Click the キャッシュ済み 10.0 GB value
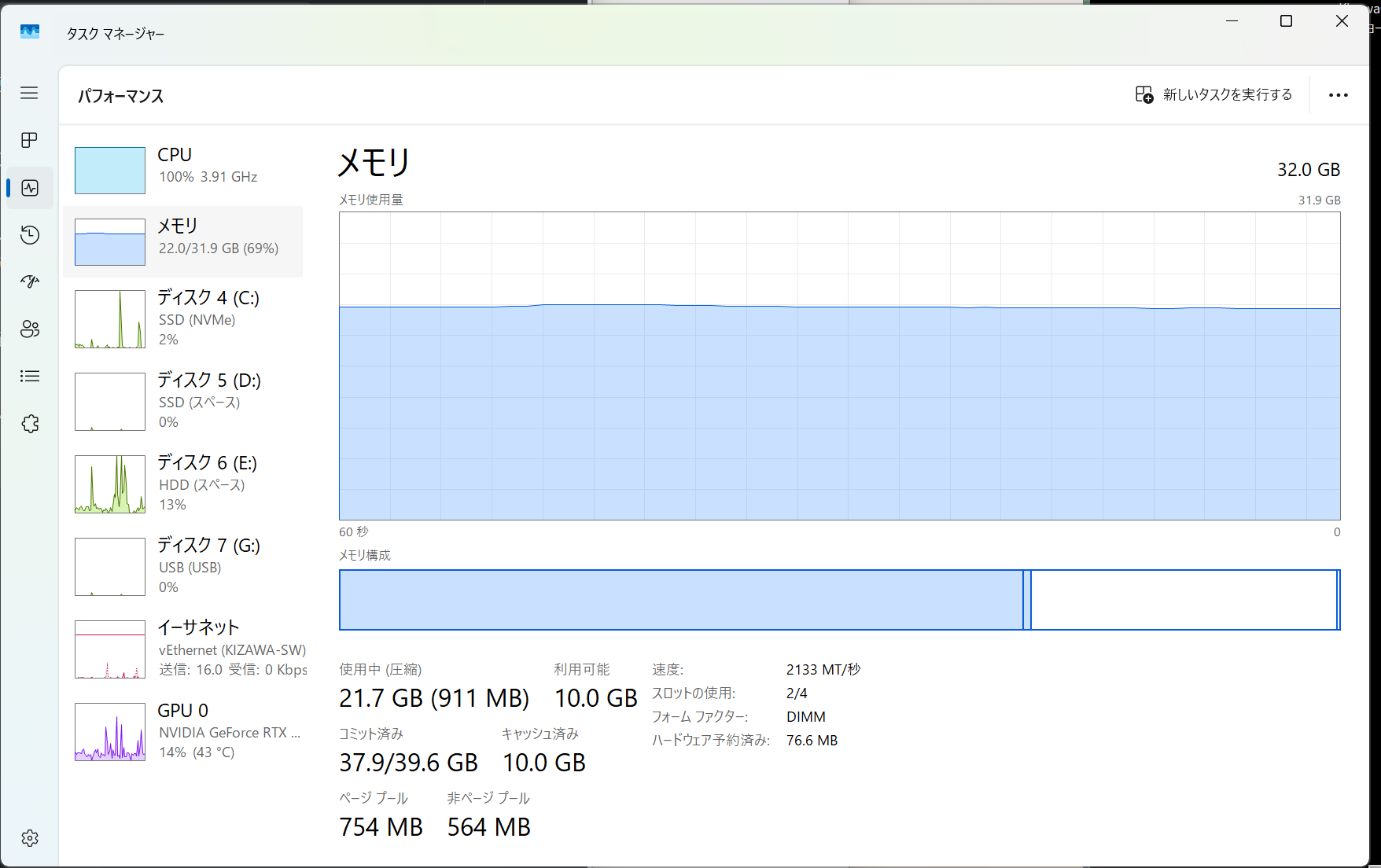The height and width of the screenshot is (868, 1381). point(544,763)
